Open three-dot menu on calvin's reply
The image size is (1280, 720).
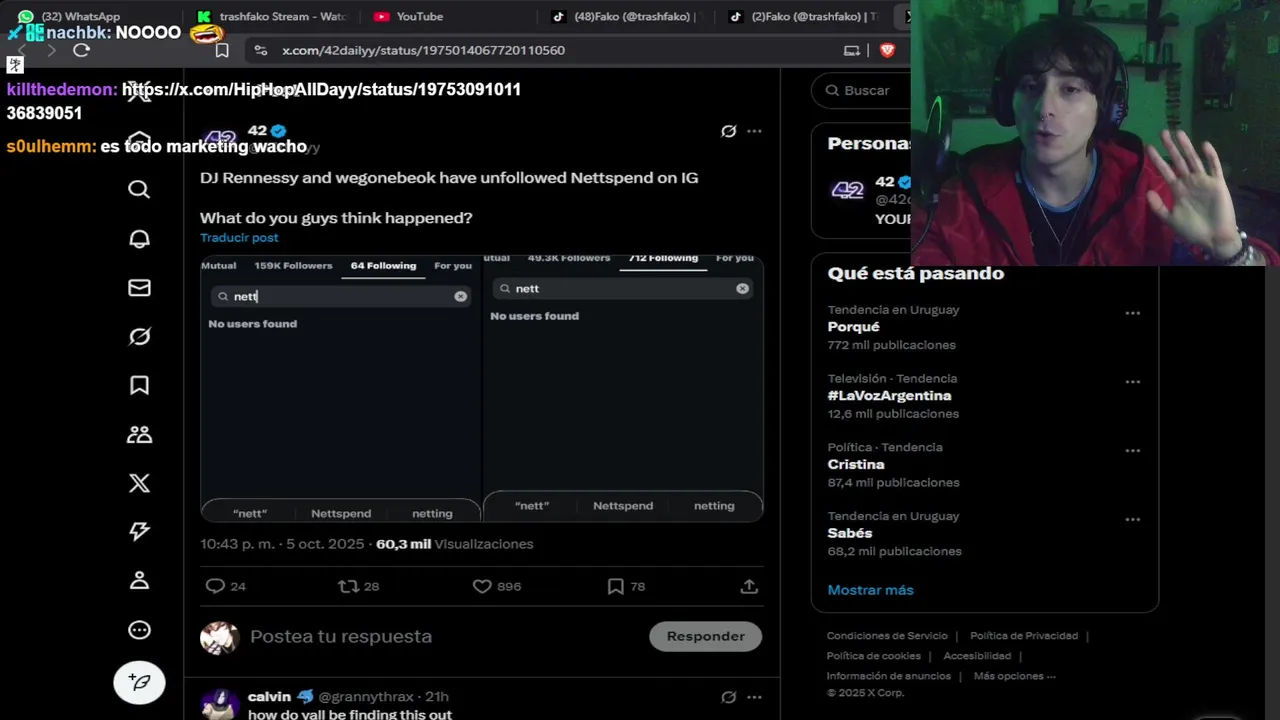pos(754,697)
